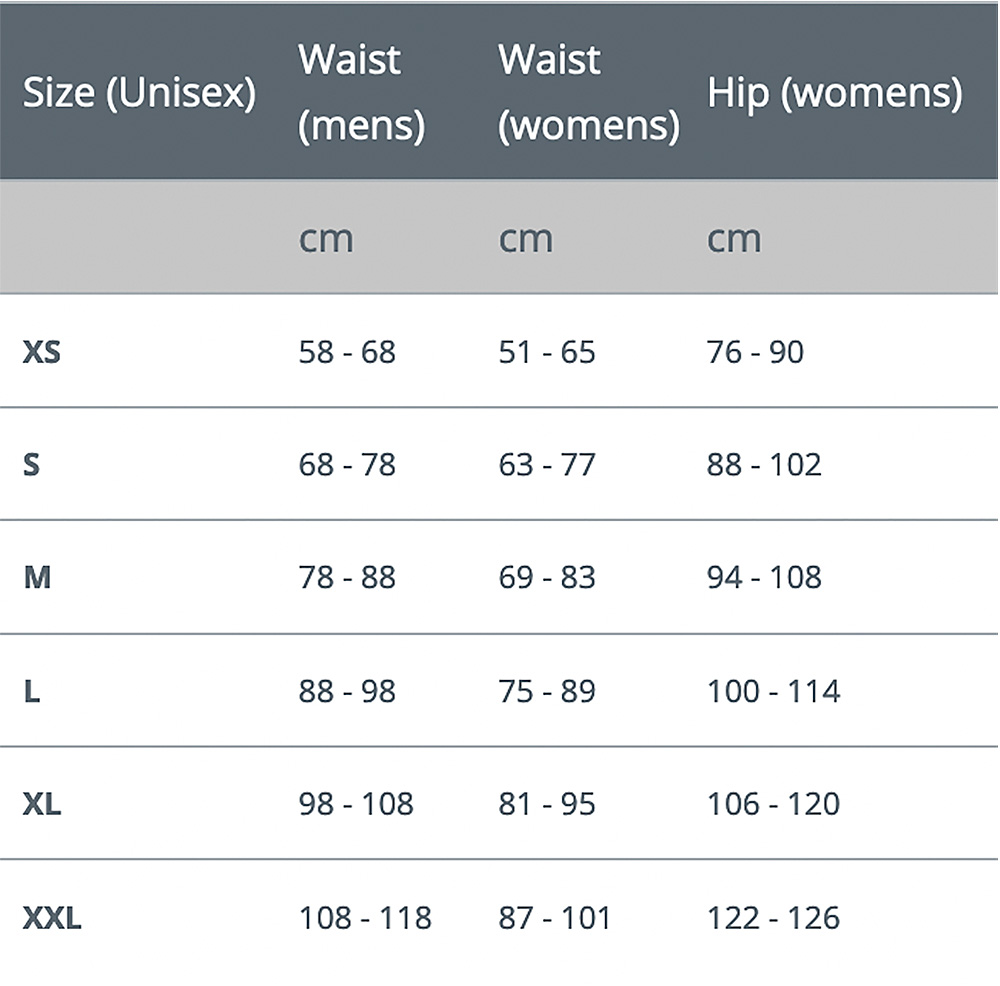Select the Waist (mens) header
Image resolution: width=1000 pixels, height=986 pixels.
(362, 92)
